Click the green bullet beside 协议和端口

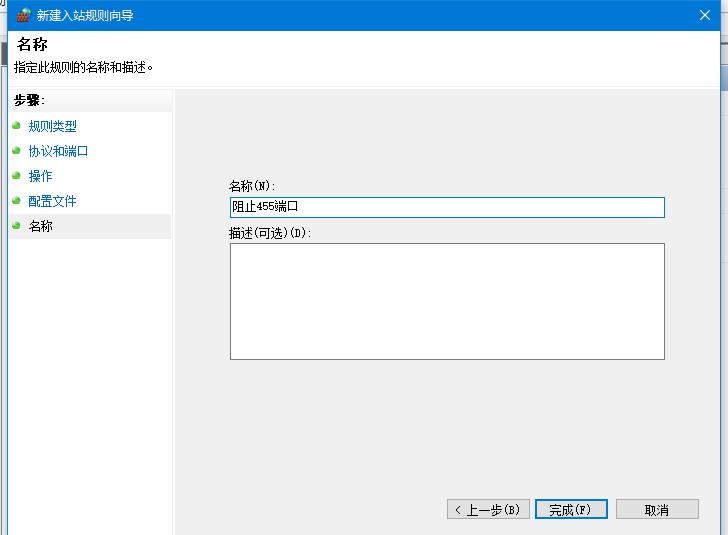coord(16,151)
